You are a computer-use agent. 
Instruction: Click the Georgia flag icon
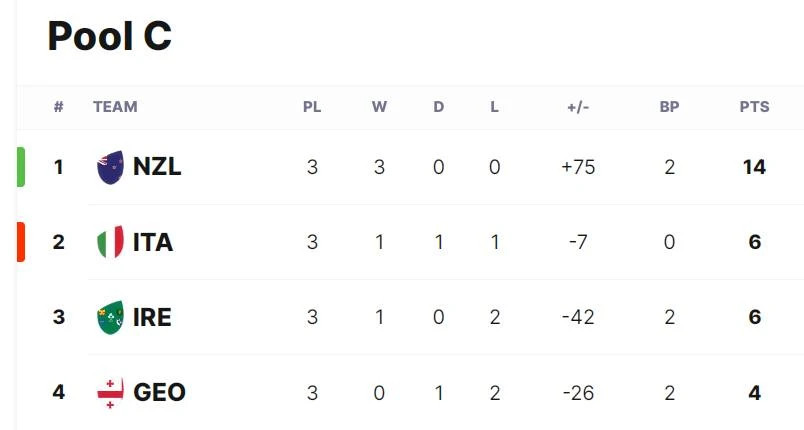click(110, 393)
